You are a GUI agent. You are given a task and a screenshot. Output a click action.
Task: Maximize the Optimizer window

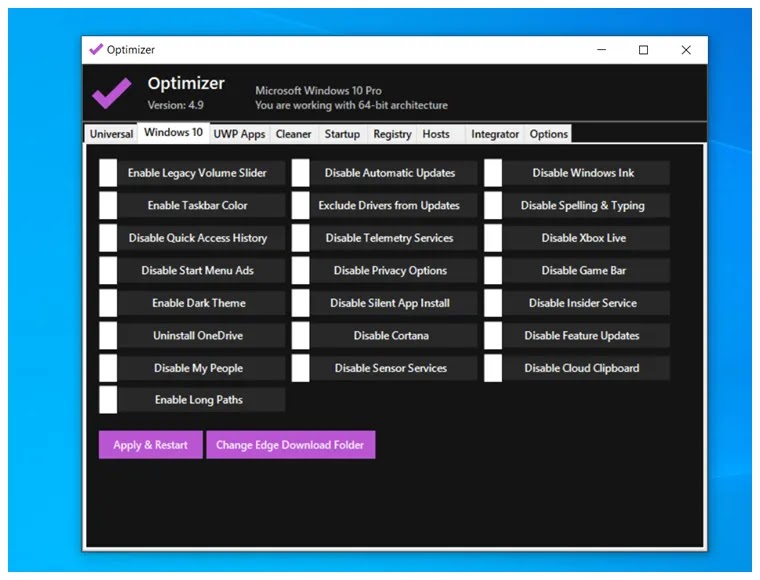643,50
